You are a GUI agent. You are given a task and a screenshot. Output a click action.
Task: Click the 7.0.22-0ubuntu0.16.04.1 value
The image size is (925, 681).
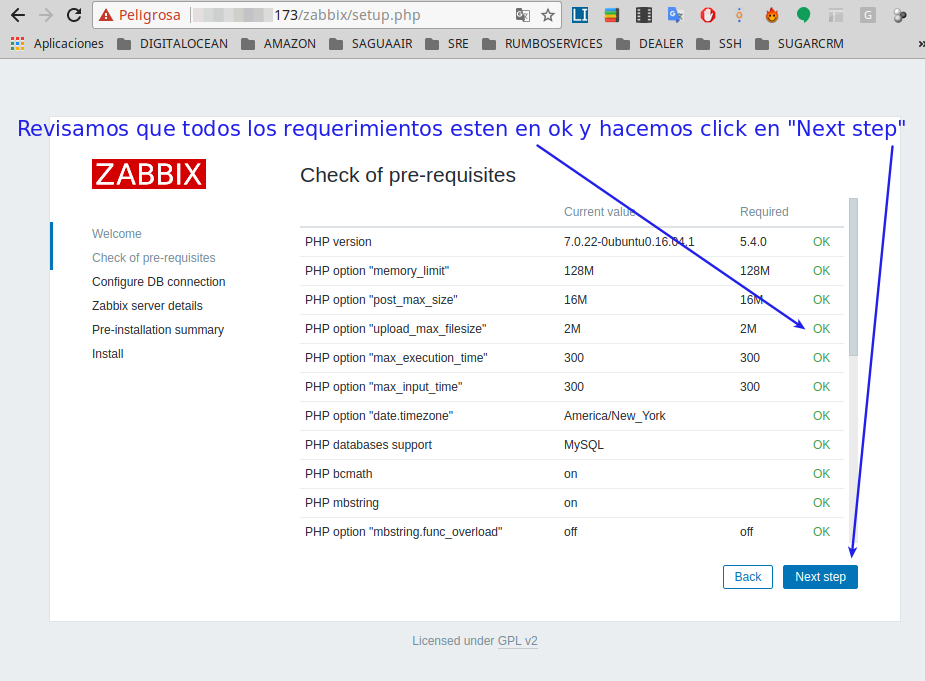[629, 241]
